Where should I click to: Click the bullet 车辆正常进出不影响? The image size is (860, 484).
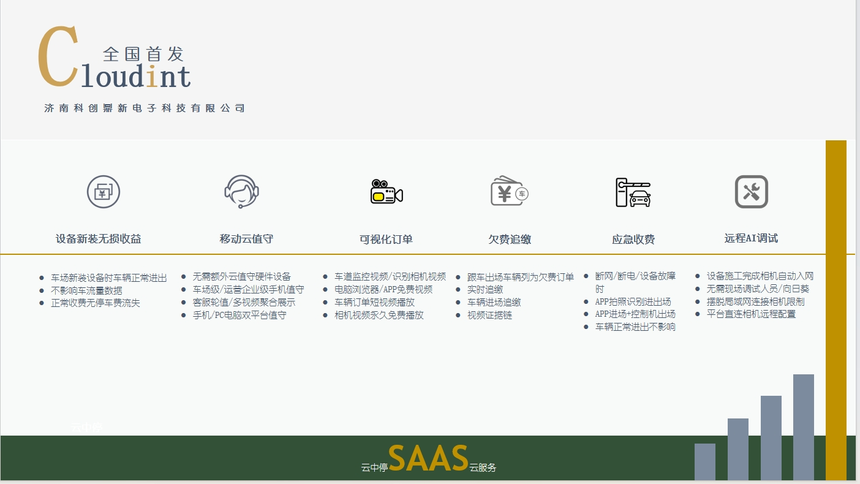pos(635,327)
